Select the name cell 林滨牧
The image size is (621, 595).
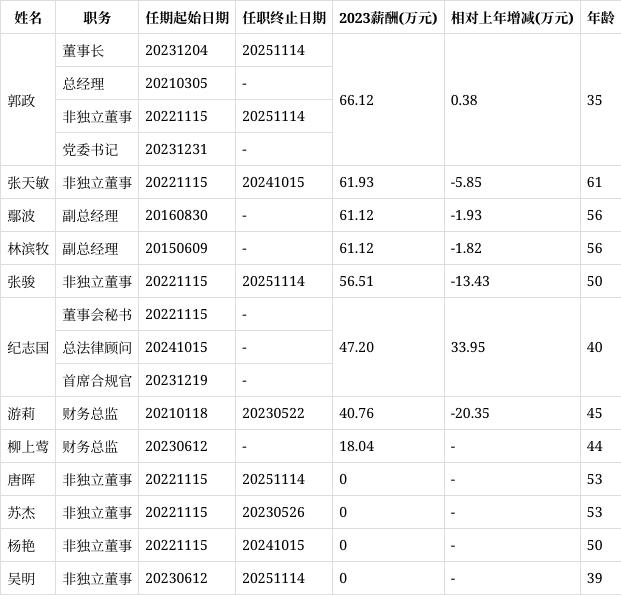click(27, 248)
